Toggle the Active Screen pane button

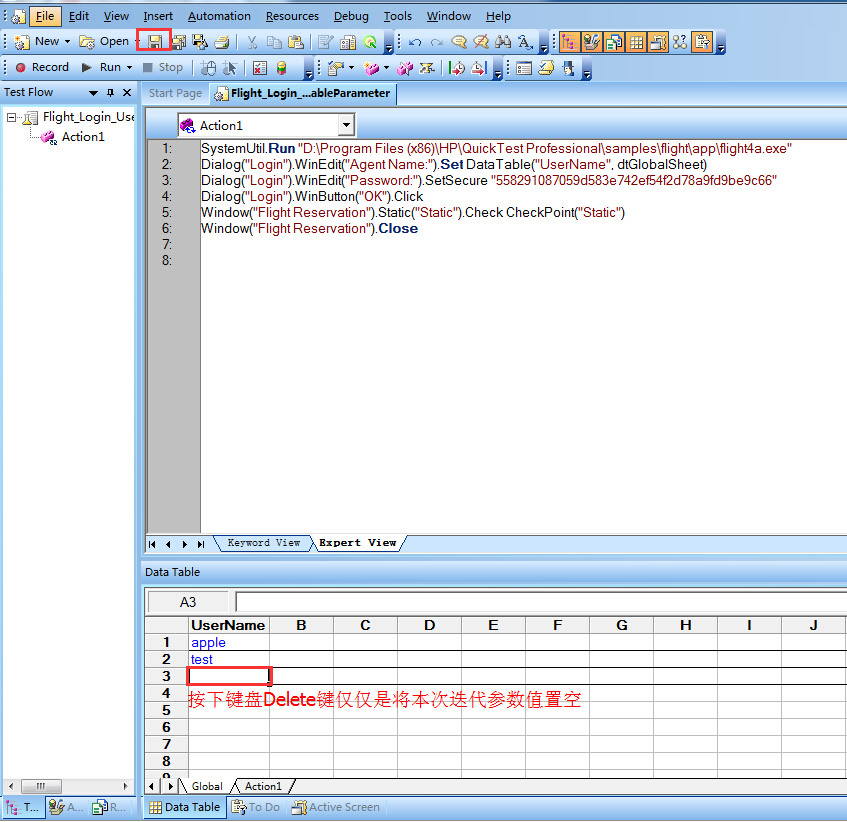pyautogui.click(x=658, y=42)
